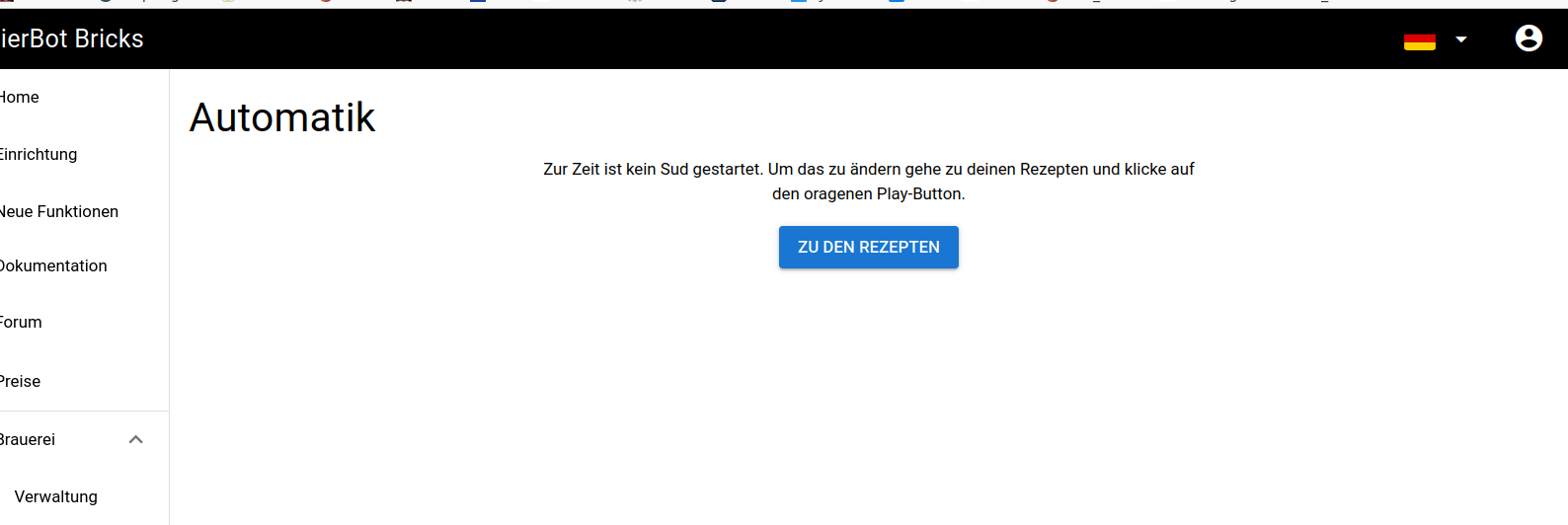Select Verwaltung under Brauerei
This screenshot has width=1568, height=525.
(55, 496)
